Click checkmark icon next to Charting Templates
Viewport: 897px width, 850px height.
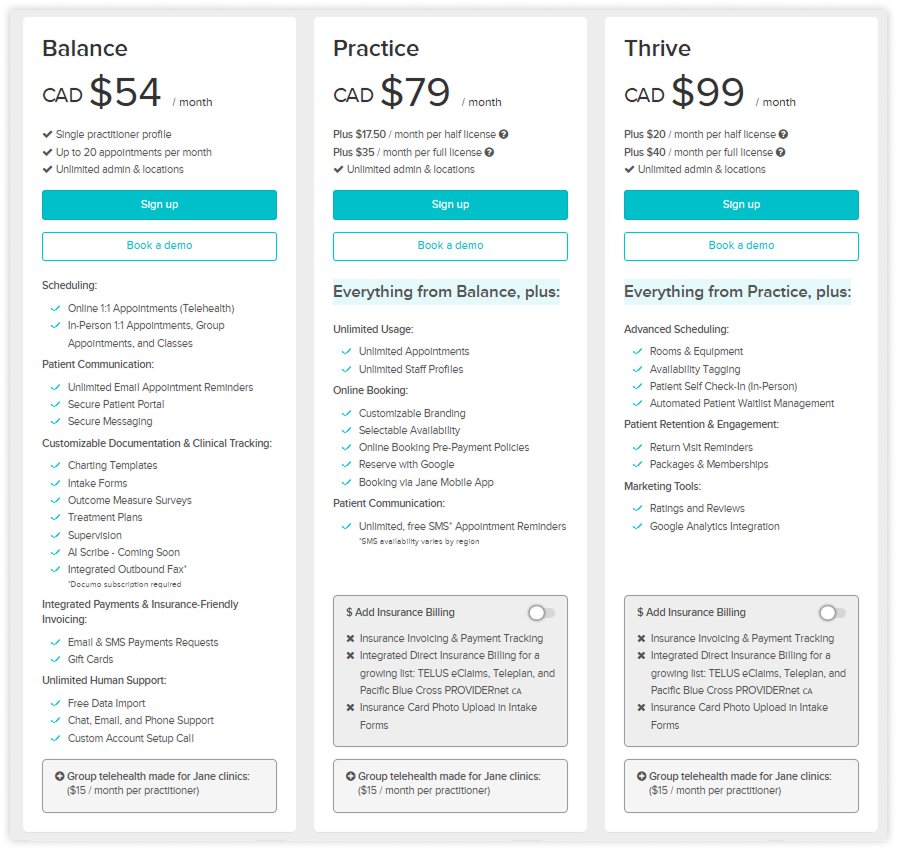[55, 465]
